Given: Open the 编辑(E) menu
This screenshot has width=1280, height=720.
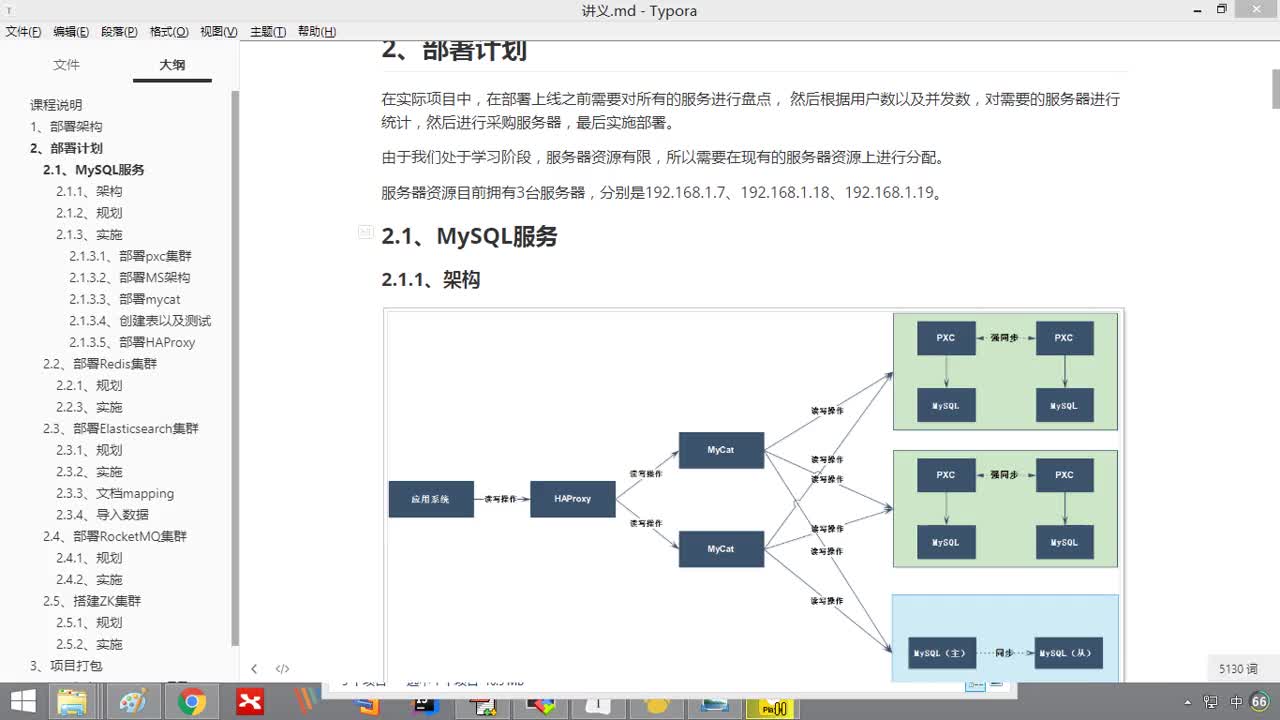Looking at the screenshot, I should coord(71,32).
